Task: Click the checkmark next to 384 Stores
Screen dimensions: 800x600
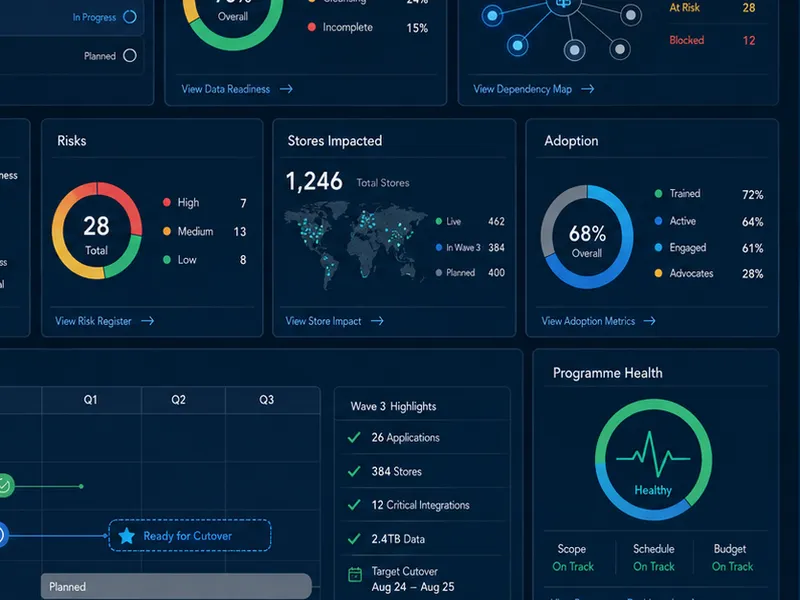Action: click(x=354, y=471)
